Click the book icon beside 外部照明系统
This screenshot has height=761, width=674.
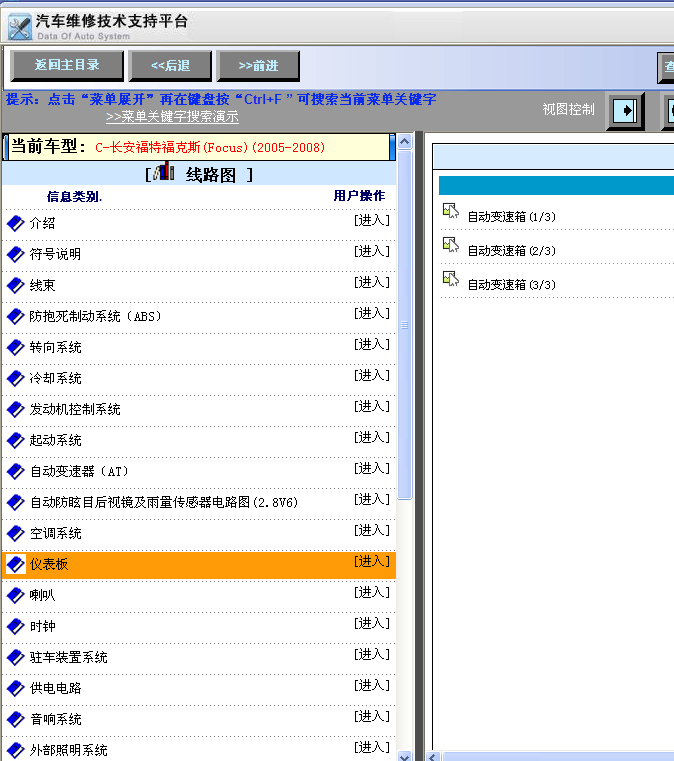click(16, 750)
